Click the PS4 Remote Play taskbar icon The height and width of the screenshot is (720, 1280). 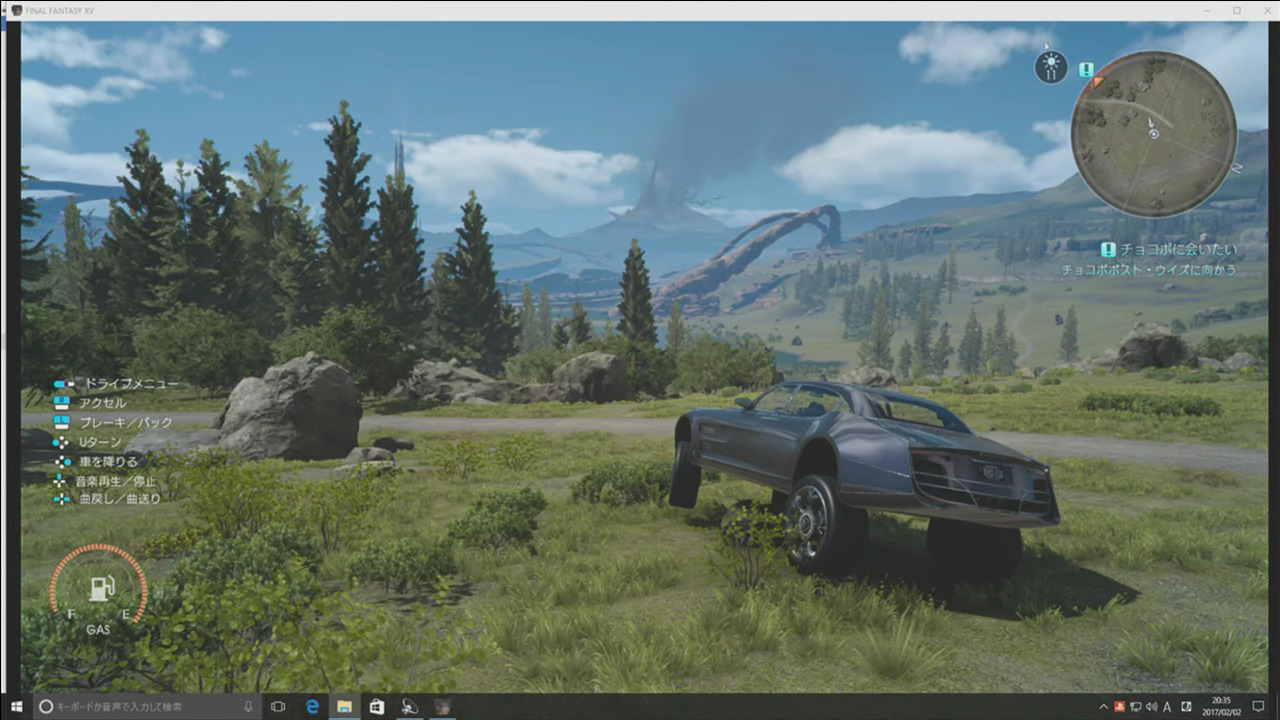pos(409,706)
